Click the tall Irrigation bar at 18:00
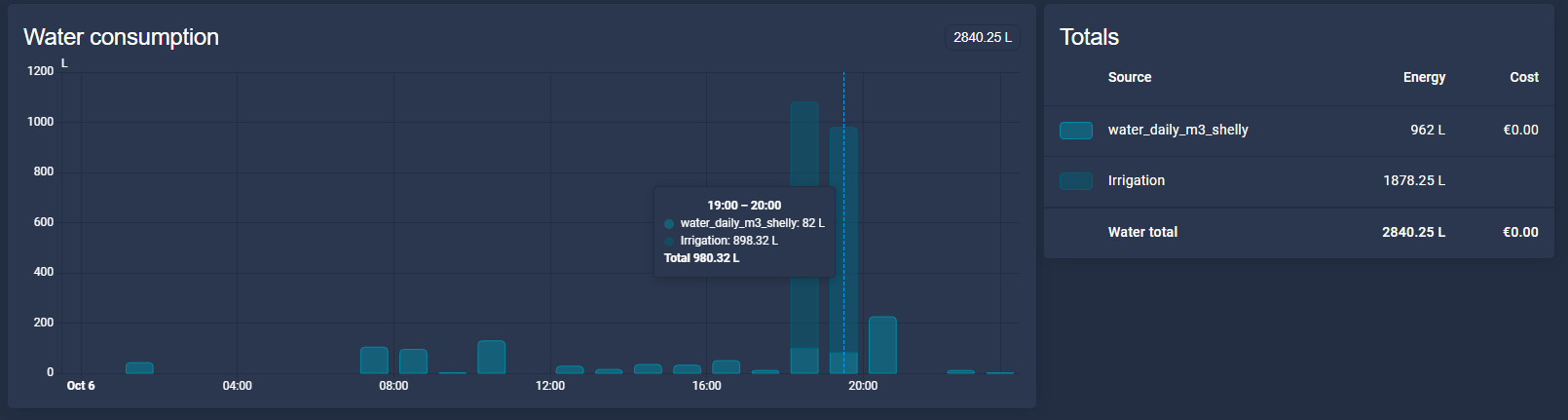Screen dimensions: 1568x420 coord(804,224)
